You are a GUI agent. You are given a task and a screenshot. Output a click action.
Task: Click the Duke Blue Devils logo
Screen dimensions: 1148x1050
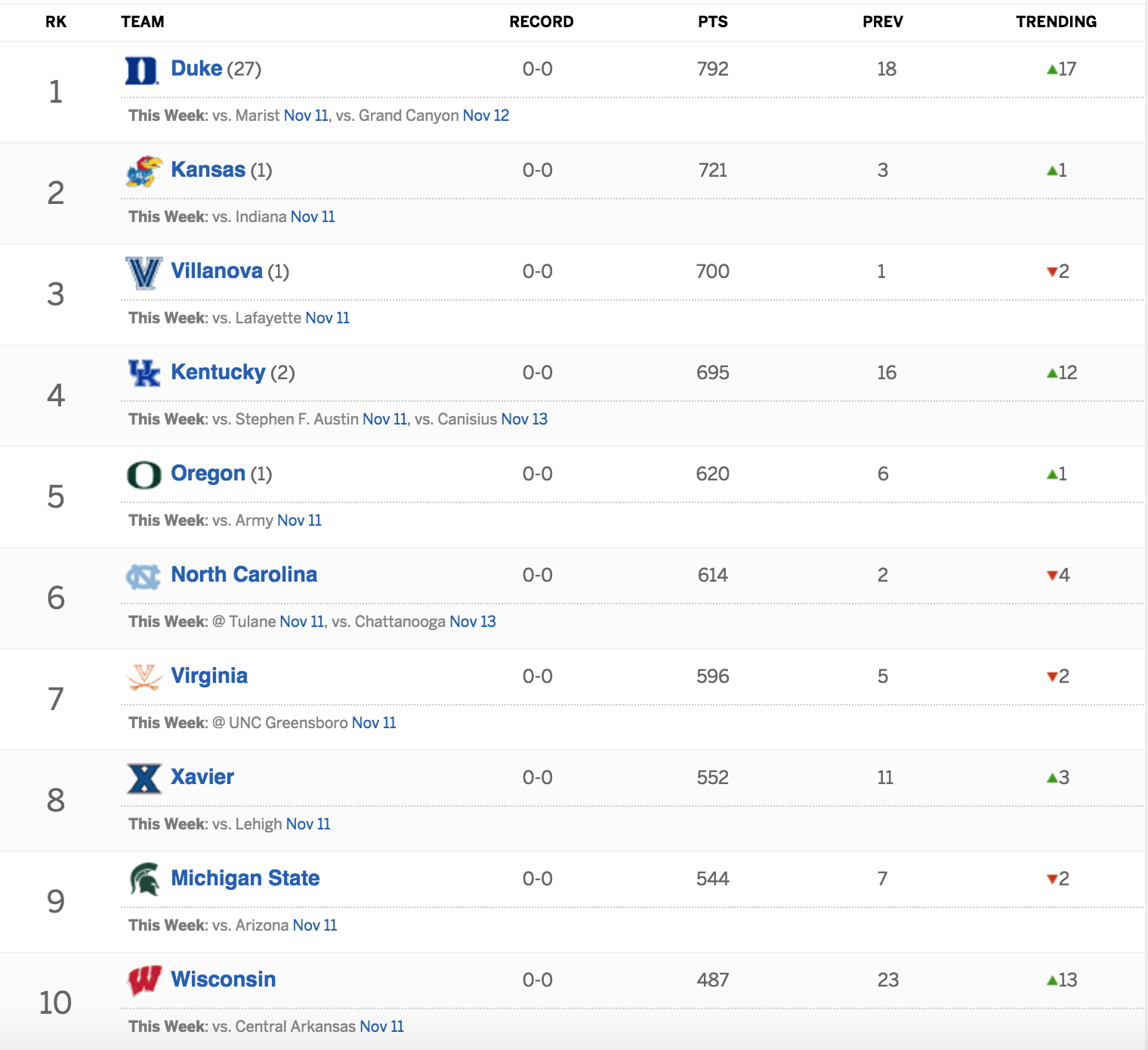(x=142, y=70)
